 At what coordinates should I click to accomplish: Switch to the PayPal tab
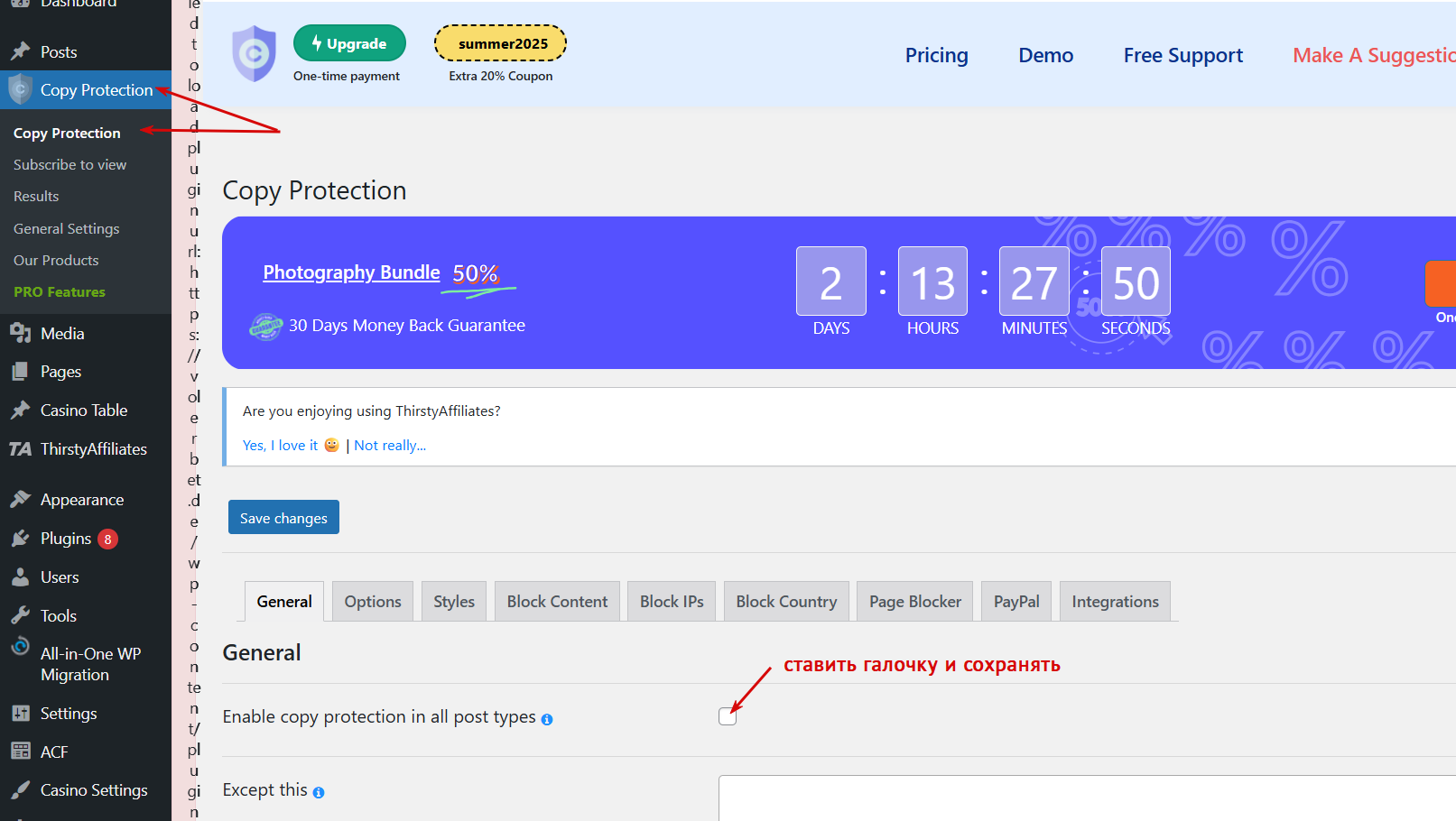[1016, 601]
